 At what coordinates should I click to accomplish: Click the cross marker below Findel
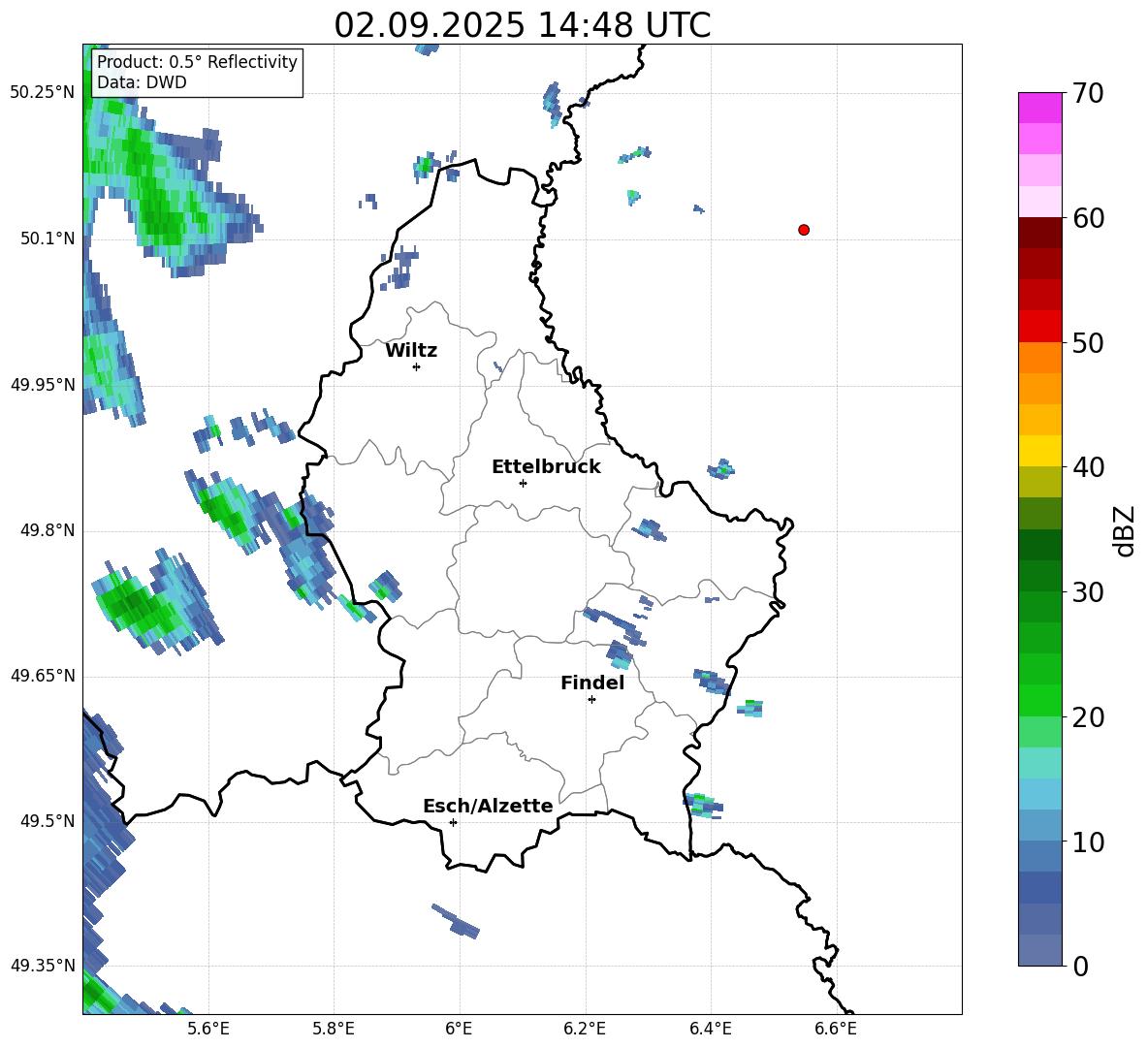(591, 700)
